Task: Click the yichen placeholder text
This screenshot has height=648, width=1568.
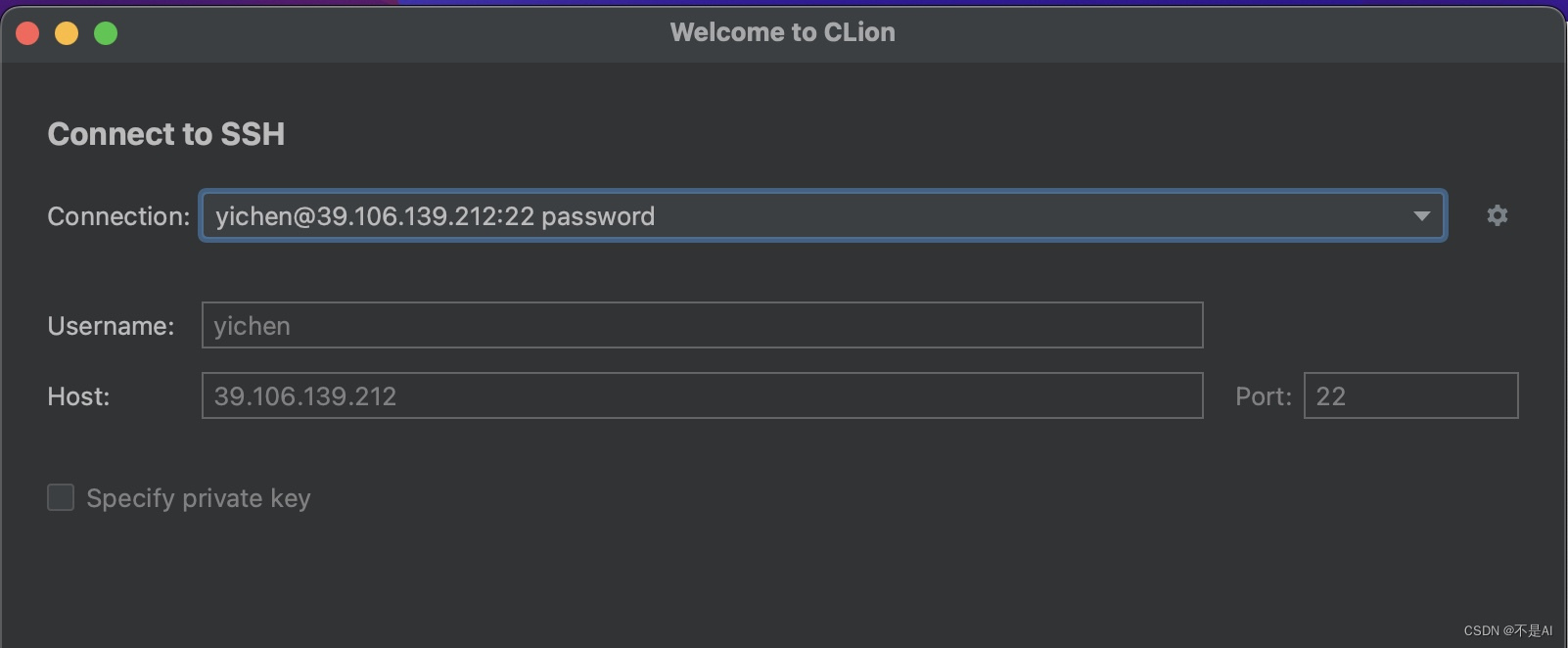Action: [x=252, y=325]
